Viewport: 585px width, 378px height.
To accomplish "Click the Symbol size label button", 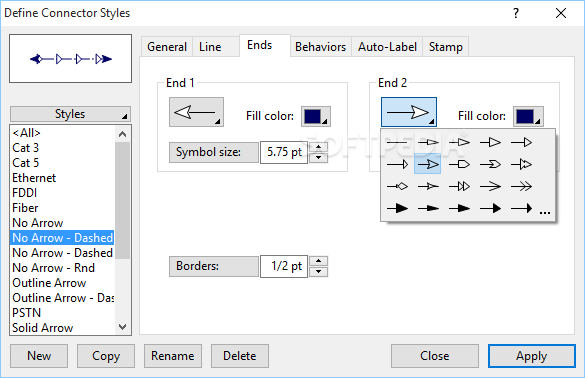I will tap(214, 152).
